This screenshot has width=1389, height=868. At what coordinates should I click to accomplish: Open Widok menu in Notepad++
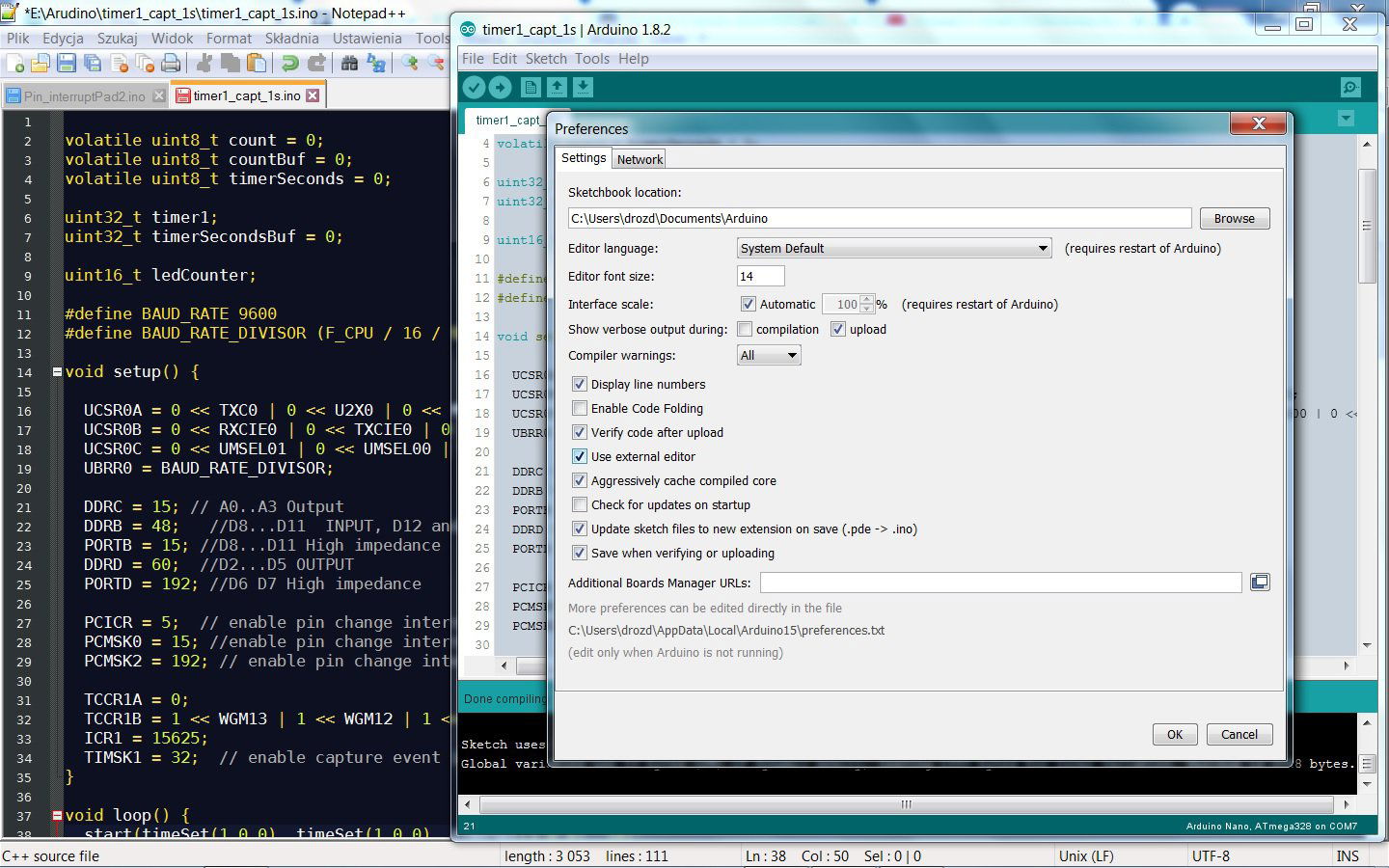click(173, 39)
